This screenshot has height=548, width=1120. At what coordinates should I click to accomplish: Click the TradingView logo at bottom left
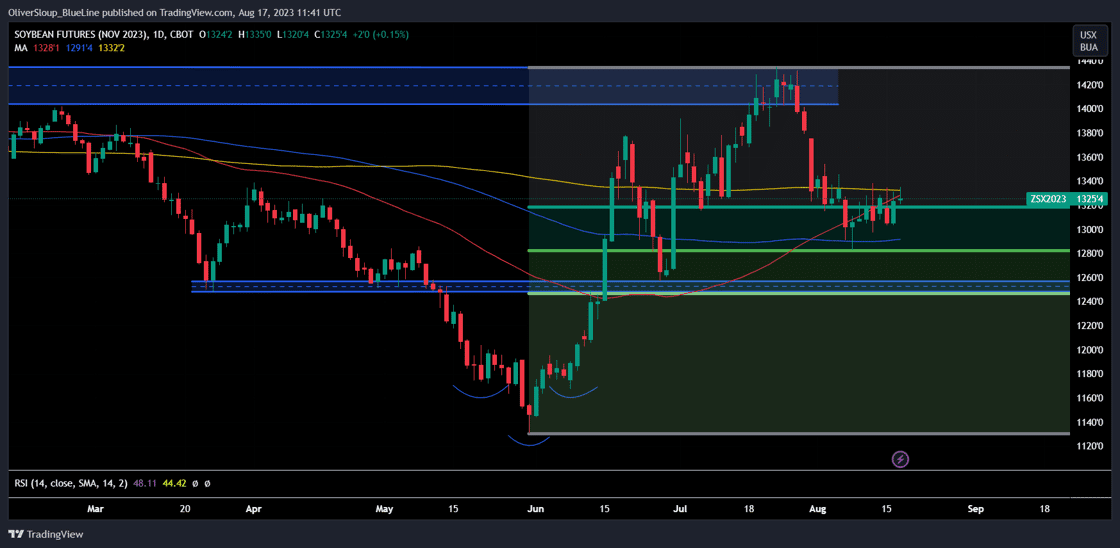(47, 534)
